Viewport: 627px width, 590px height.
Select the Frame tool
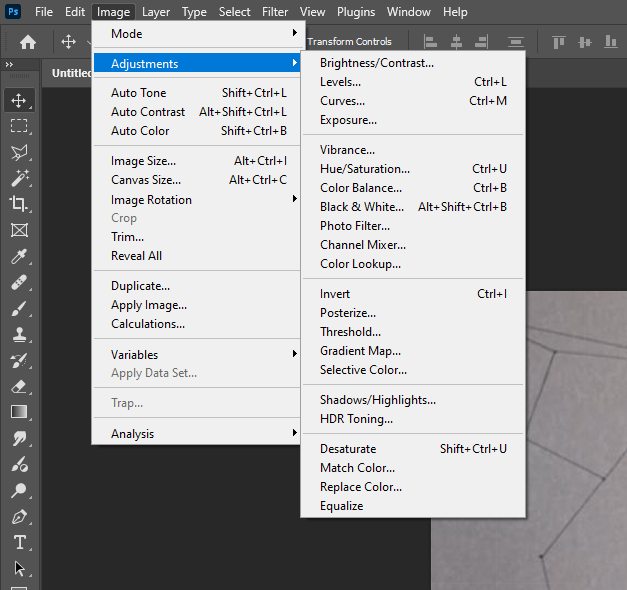(19, 230)
